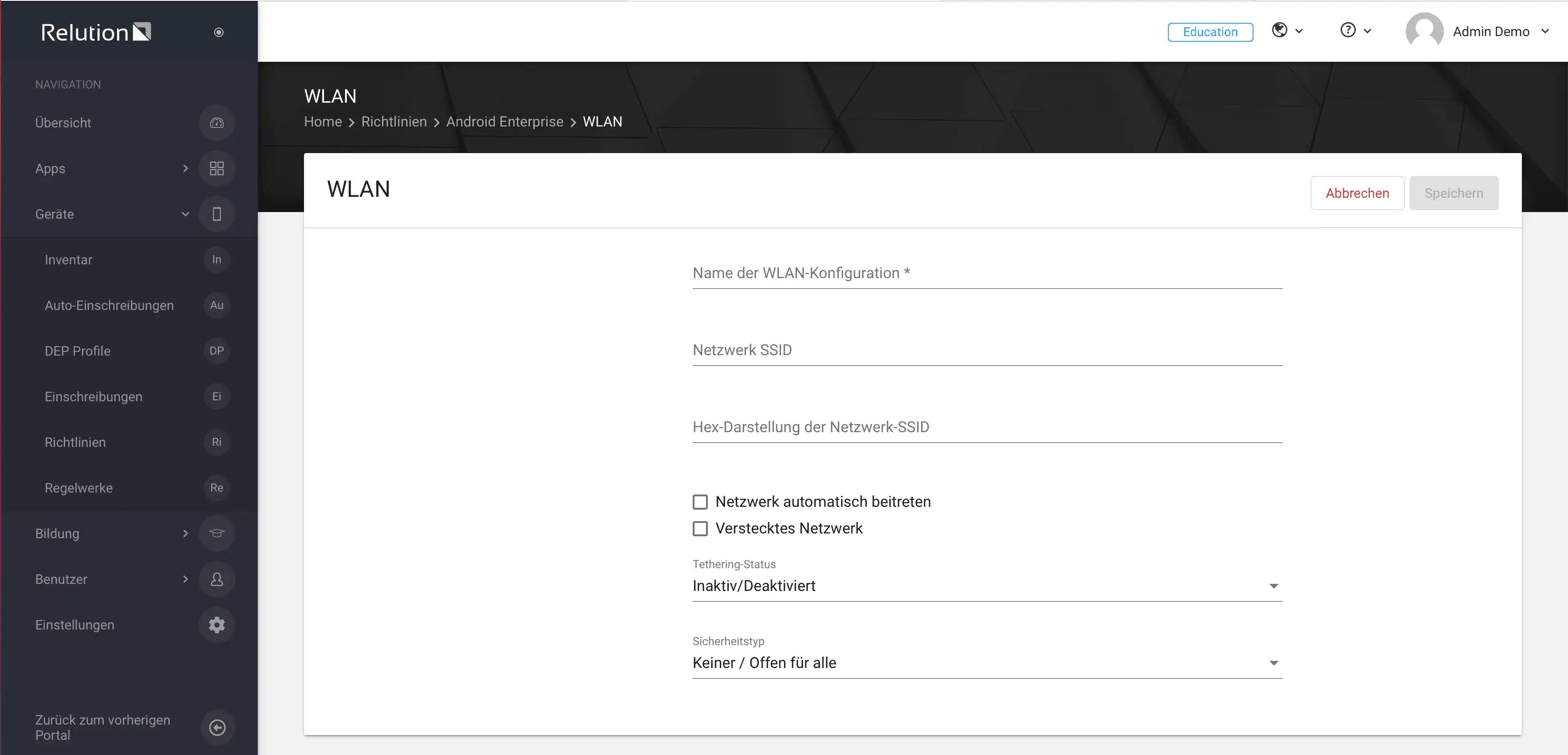The height and width of the screenshot is (755, 1568).
Task: Focus the Hex-Darstellung der Netzwerk-SSID field
Action: 987,428
